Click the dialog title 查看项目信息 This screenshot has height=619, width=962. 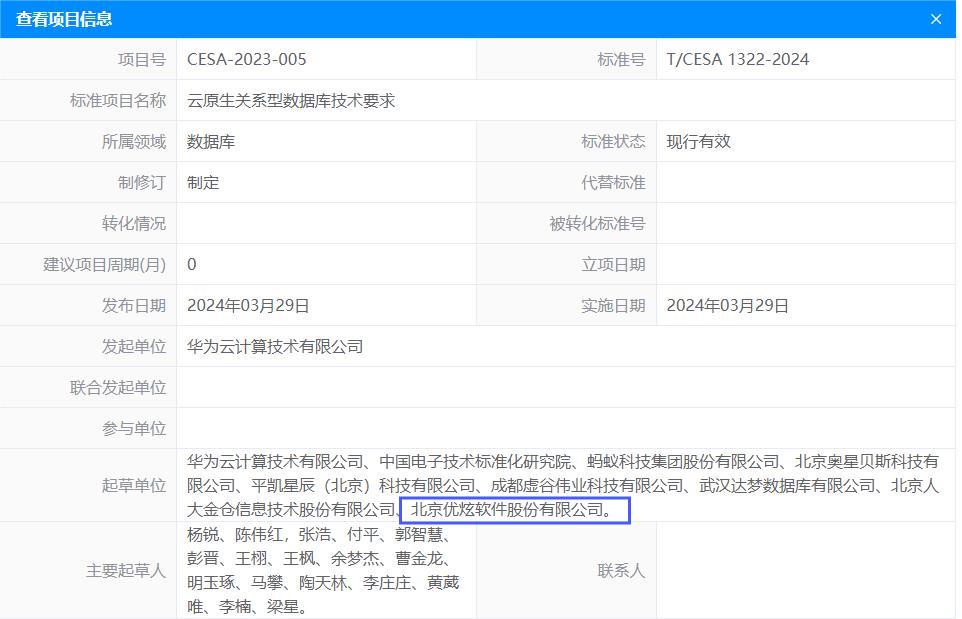pyautogui.click(x=64, y=19)
